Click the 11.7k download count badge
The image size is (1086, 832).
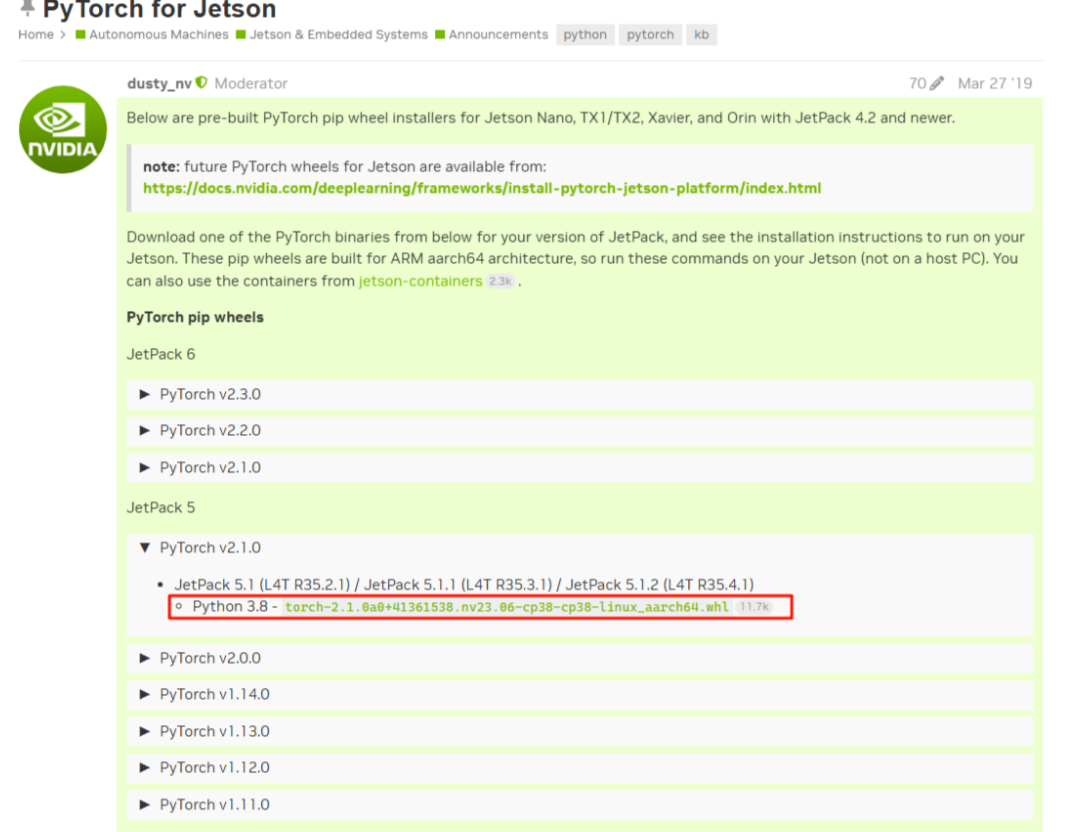point(754,607)
